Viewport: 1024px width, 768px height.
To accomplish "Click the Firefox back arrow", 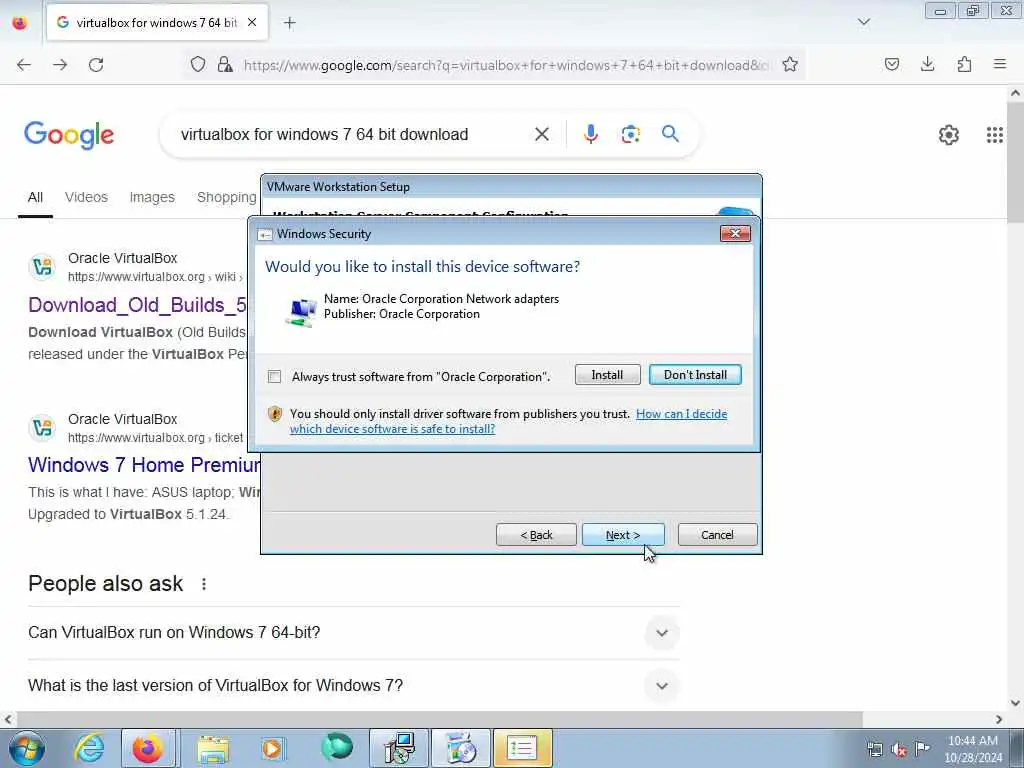I will (24, 65).
